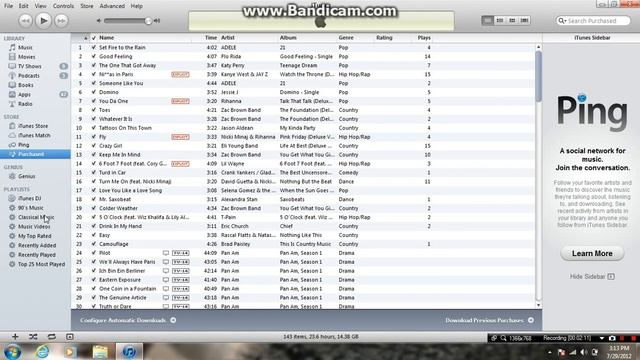Open the Genius item
Viewport: 640px width, 360px height.
(x=26, y=176)
